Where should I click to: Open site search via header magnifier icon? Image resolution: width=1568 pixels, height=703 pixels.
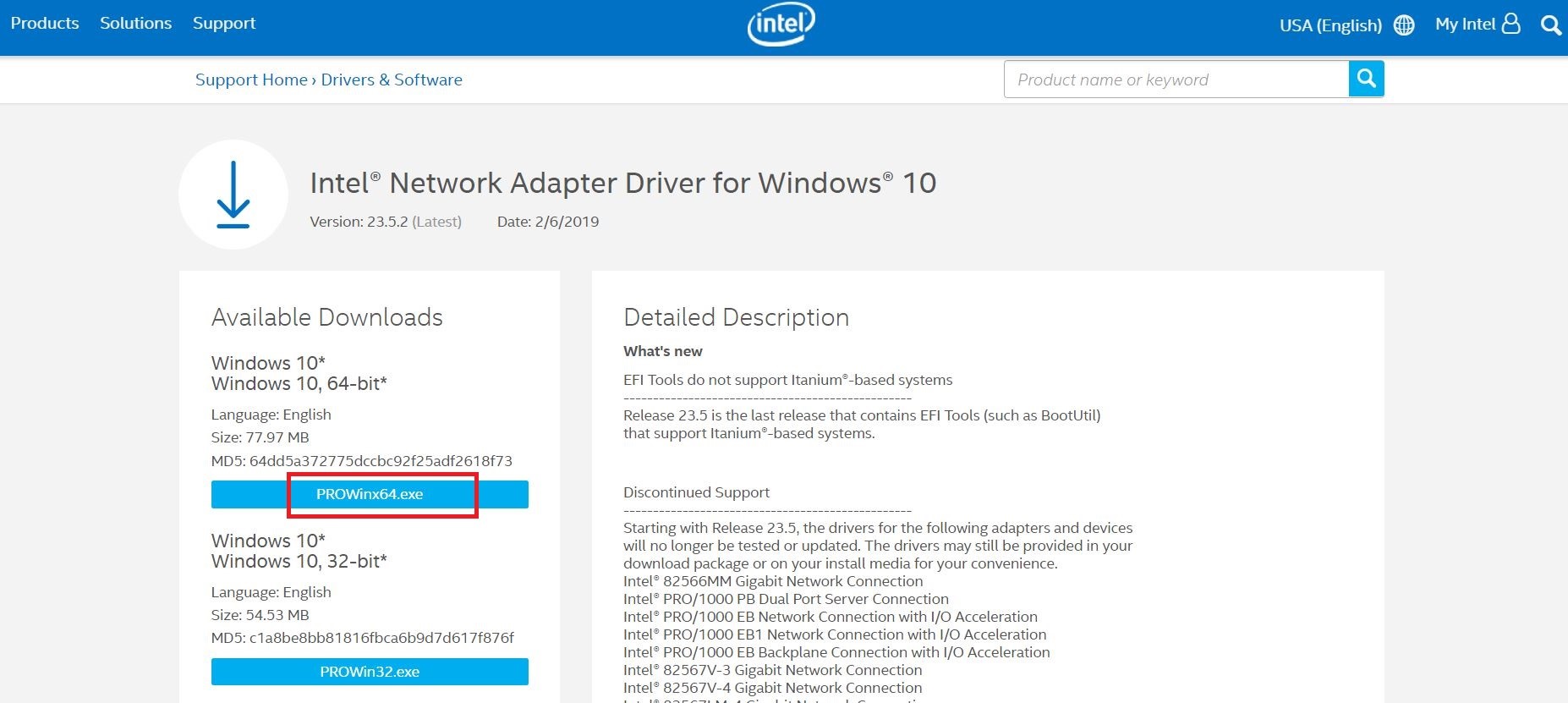pyautogui.click(x=1550, y=25)
